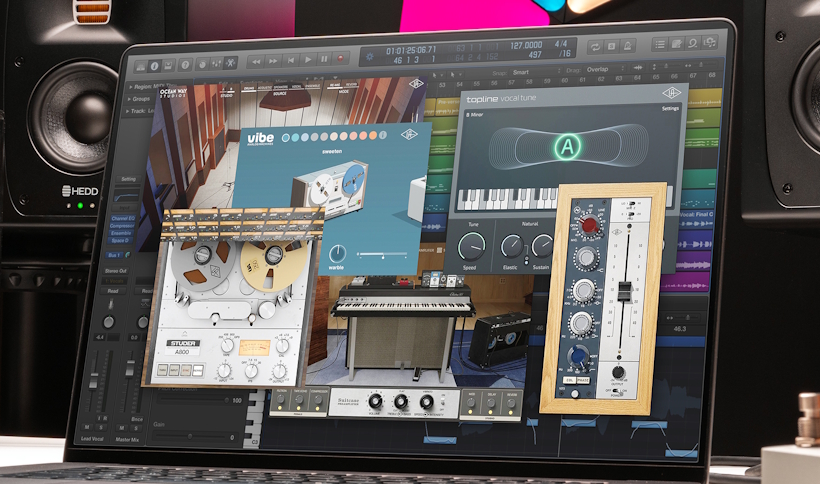Toggle Solo mode S button in control bar
820x484 pixels.
pyautogui.click(x=611, y=47)
